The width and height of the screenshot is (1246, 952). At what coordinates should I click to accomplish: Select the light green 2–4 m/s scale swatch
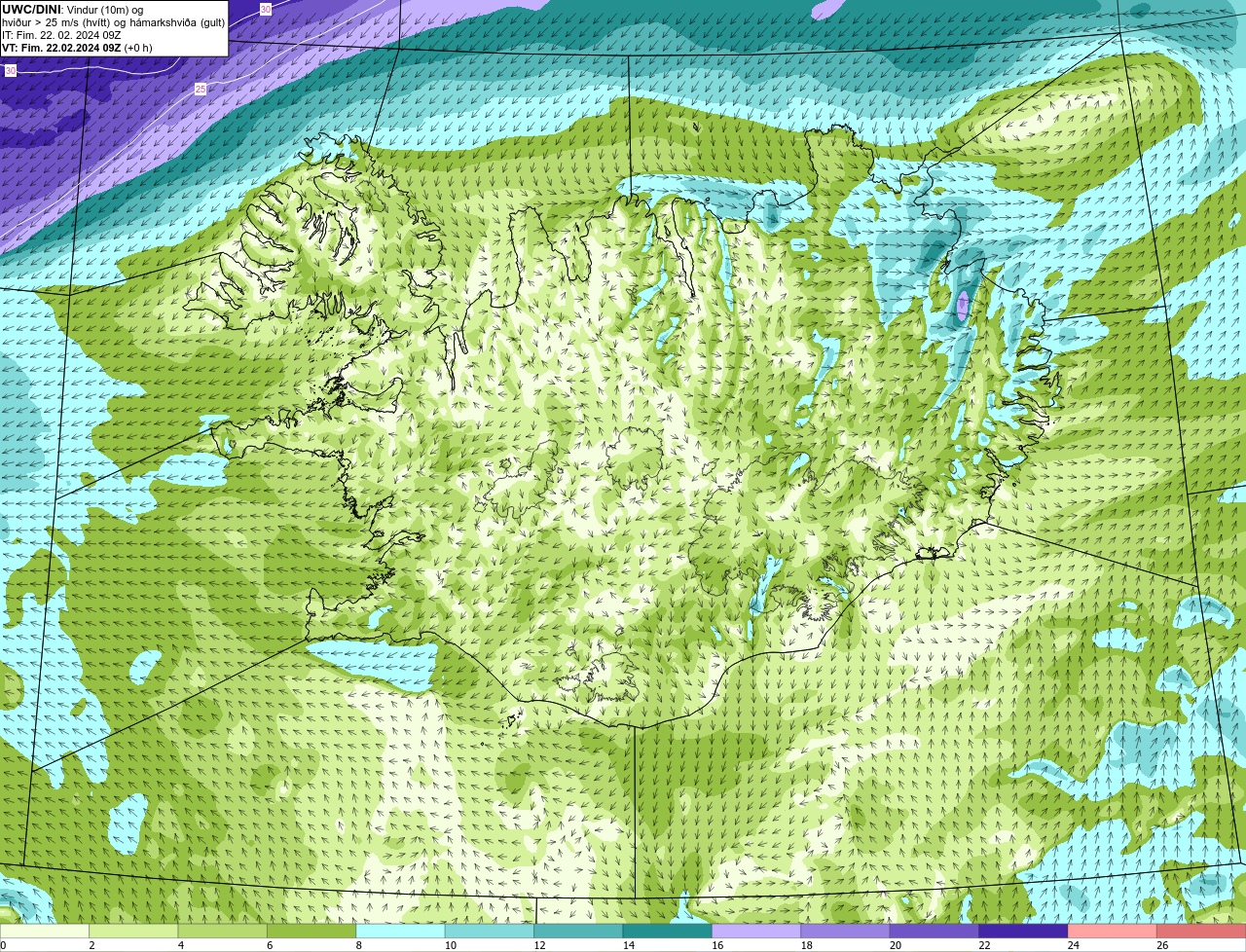(133, 932)
